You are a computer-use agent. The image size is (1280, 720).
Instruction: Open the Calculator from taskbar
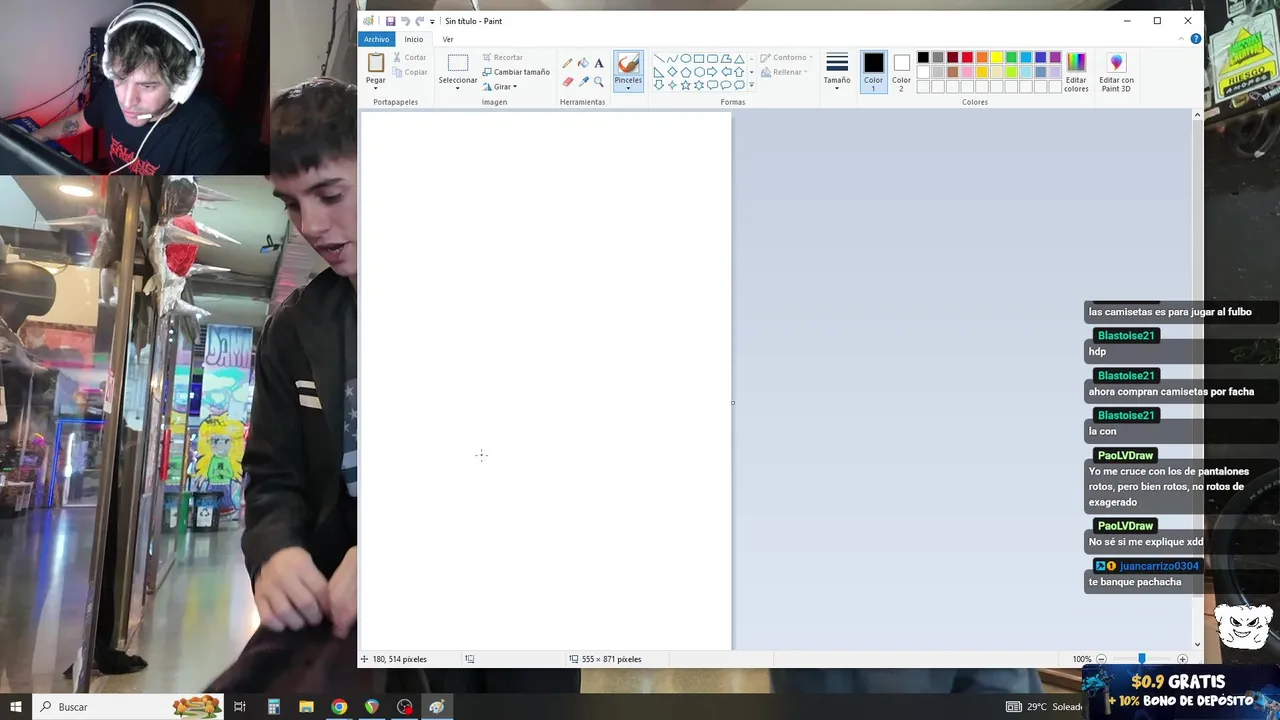click(x=273, y=707)
